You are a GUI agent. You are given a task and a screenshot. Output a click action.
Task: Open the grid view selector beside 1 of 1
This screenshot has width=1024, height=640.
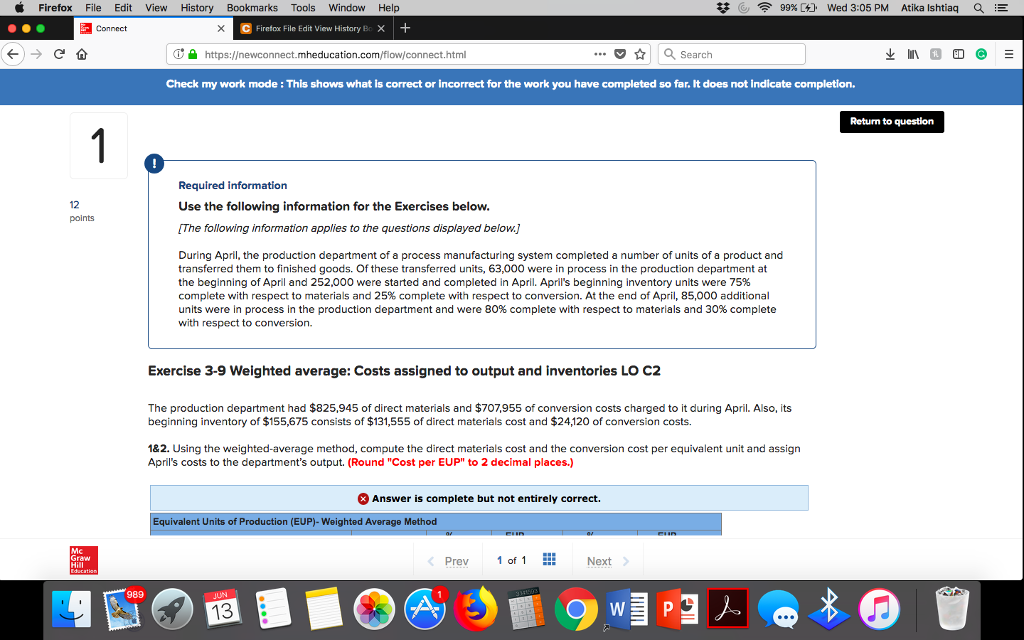[548, 560]
